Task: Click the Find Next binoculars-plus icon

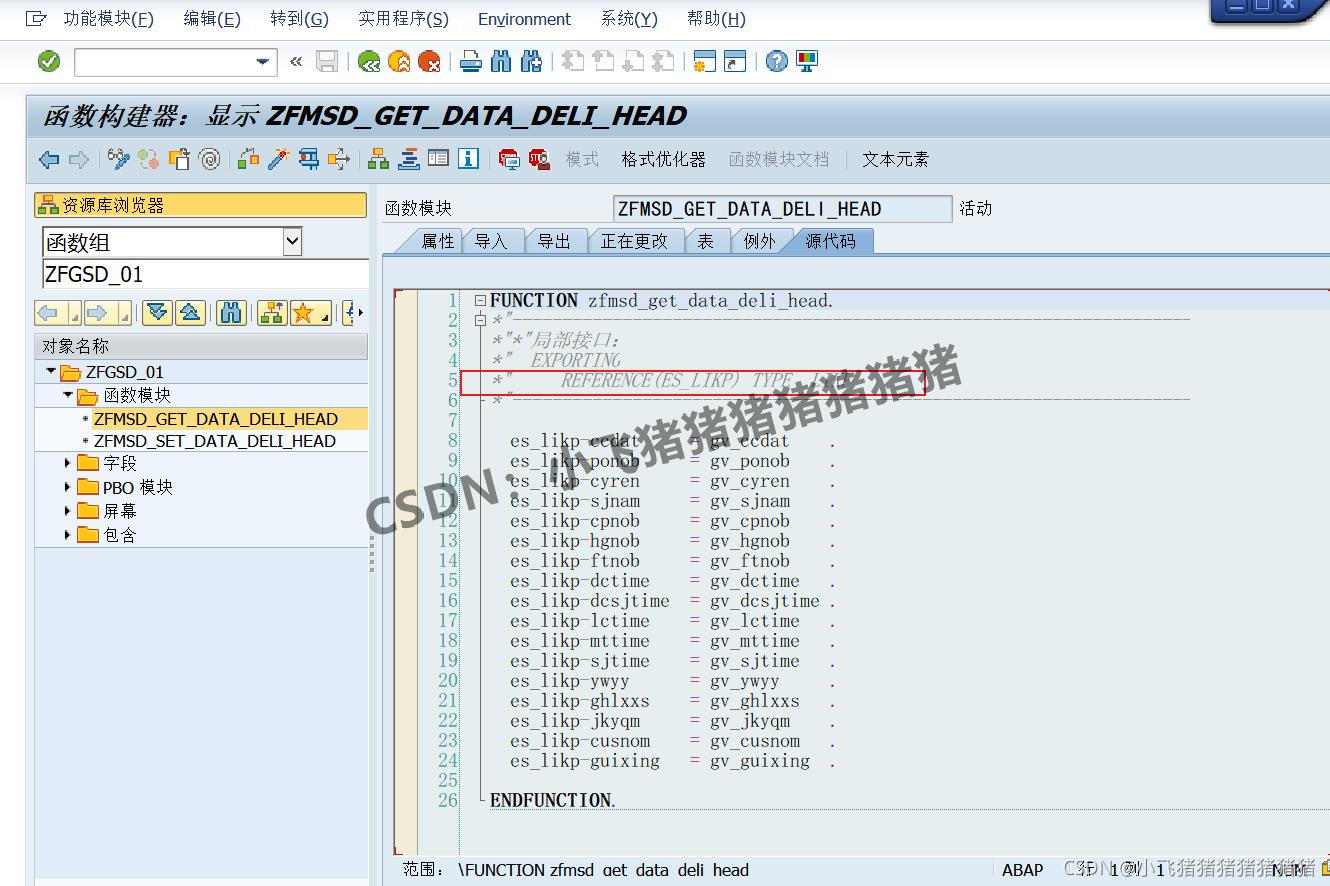Action: 531,61
